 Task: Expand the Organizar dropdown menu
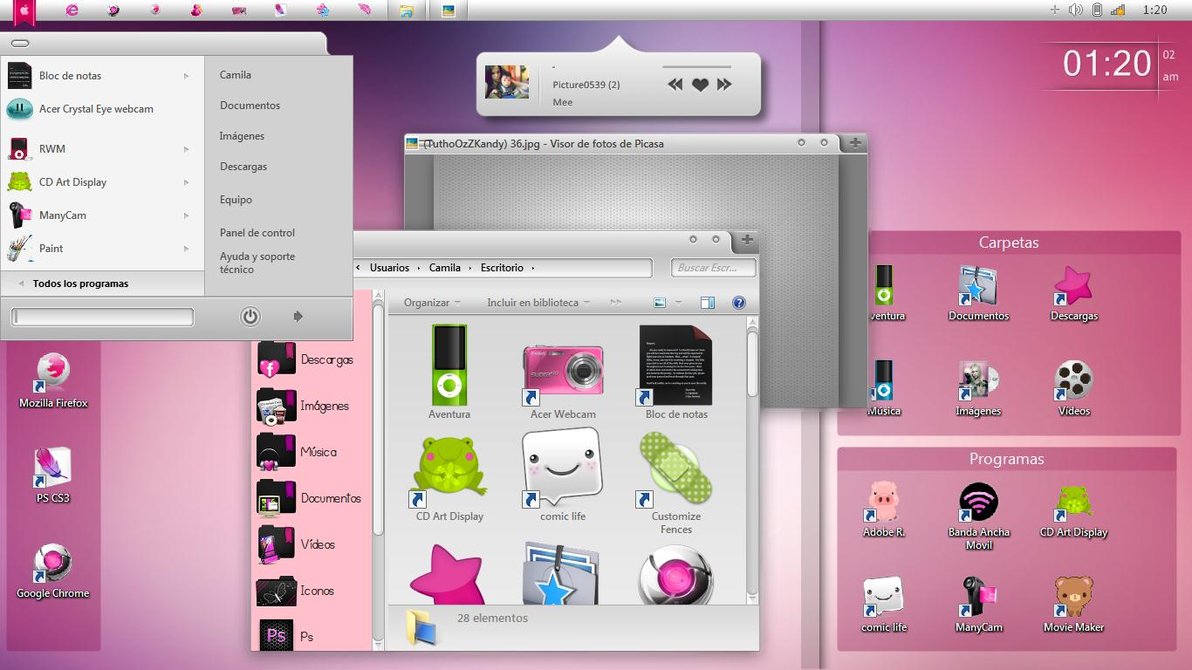pos(432,303)
